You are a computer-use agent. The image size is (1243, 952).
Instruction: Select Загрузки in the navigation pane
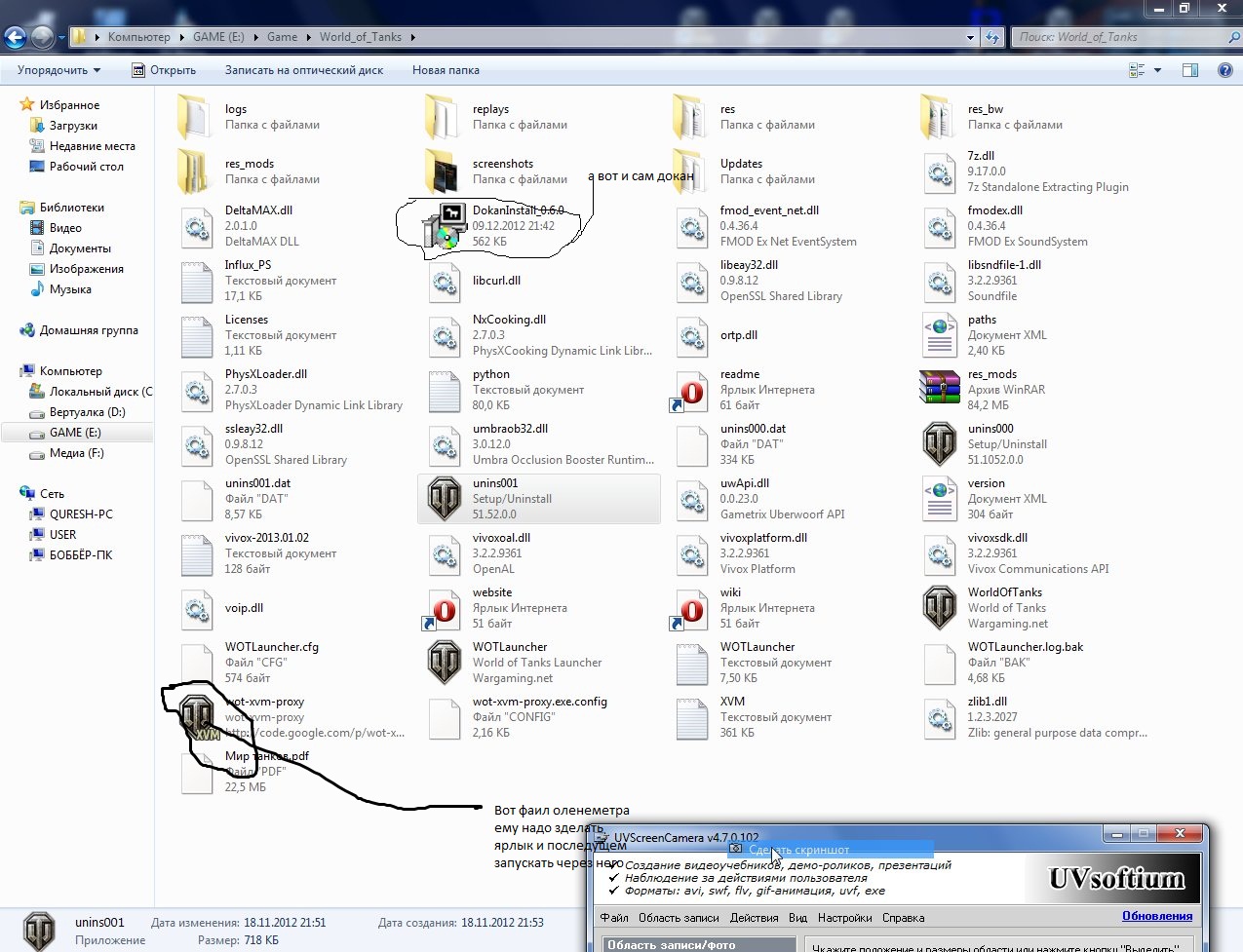(73, 126)
